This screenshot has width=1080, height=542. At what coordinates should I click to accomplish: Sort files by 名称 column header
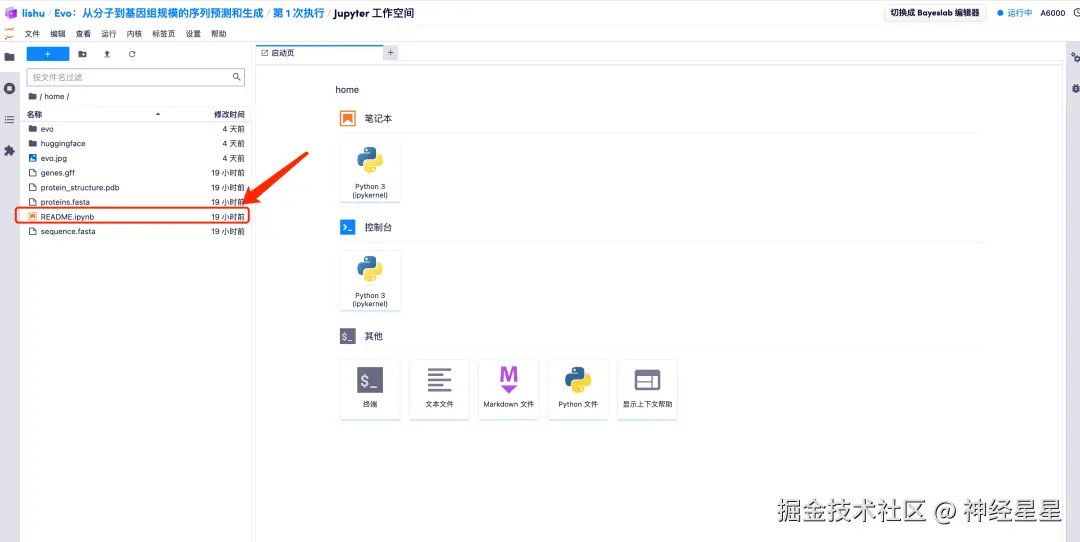pyautogui.click(x=34, y=114)
